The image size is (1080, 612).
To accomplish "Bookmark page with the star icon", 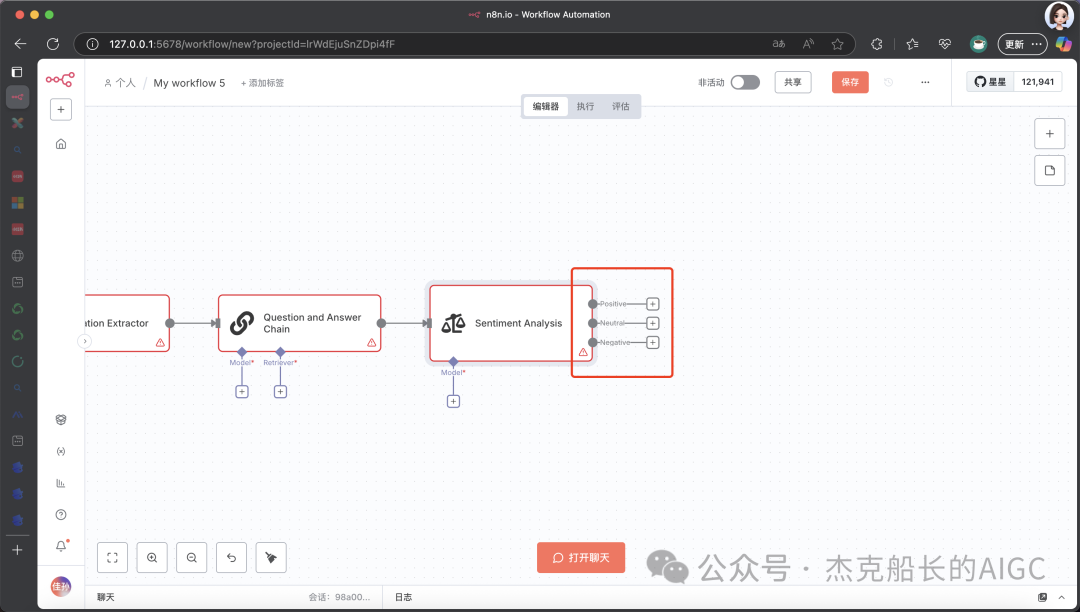I will [x=838, y=44].
